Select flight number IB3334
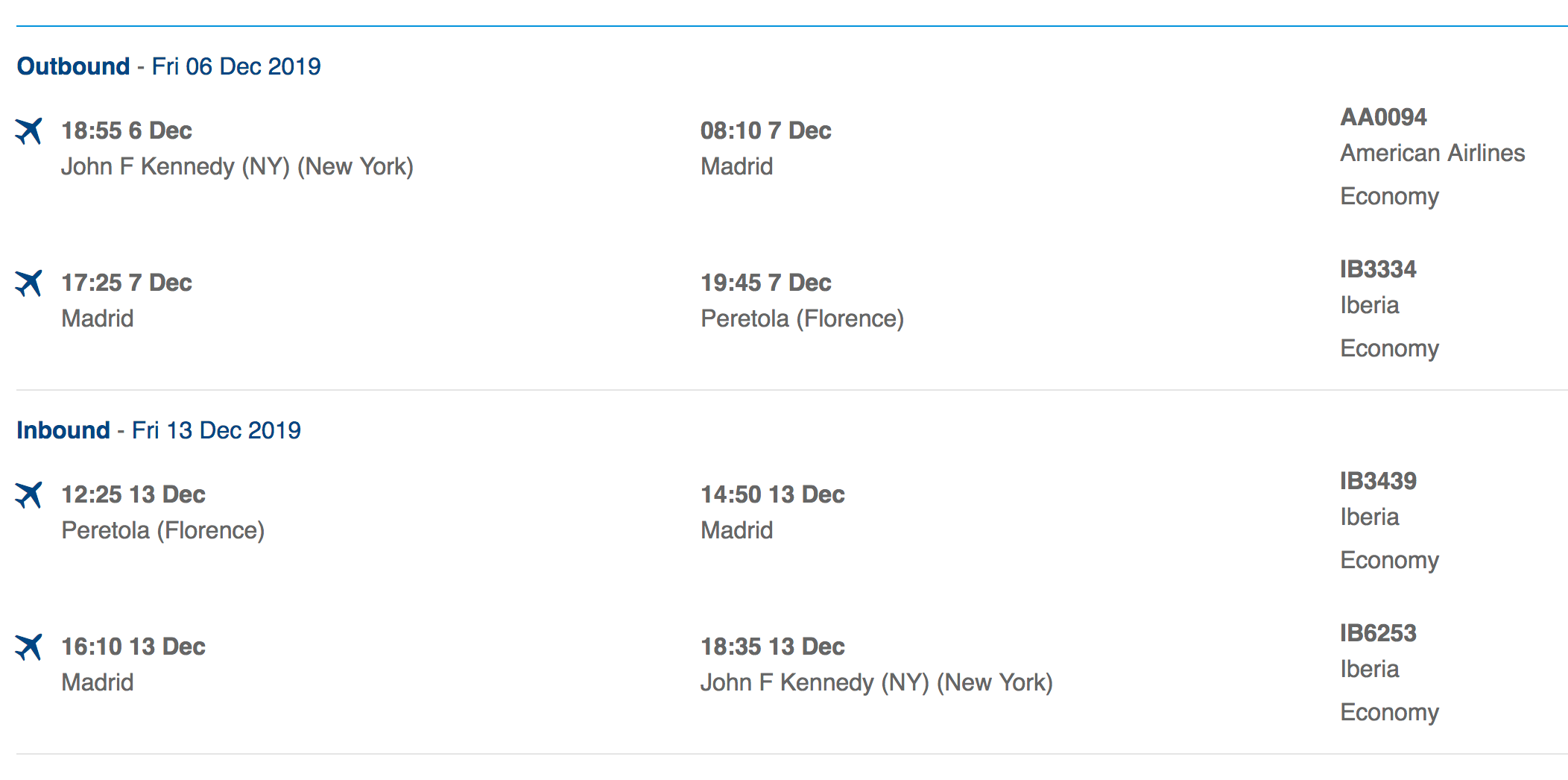The height and width of the screenshot is (780, 1568). tap(1378, 269)
